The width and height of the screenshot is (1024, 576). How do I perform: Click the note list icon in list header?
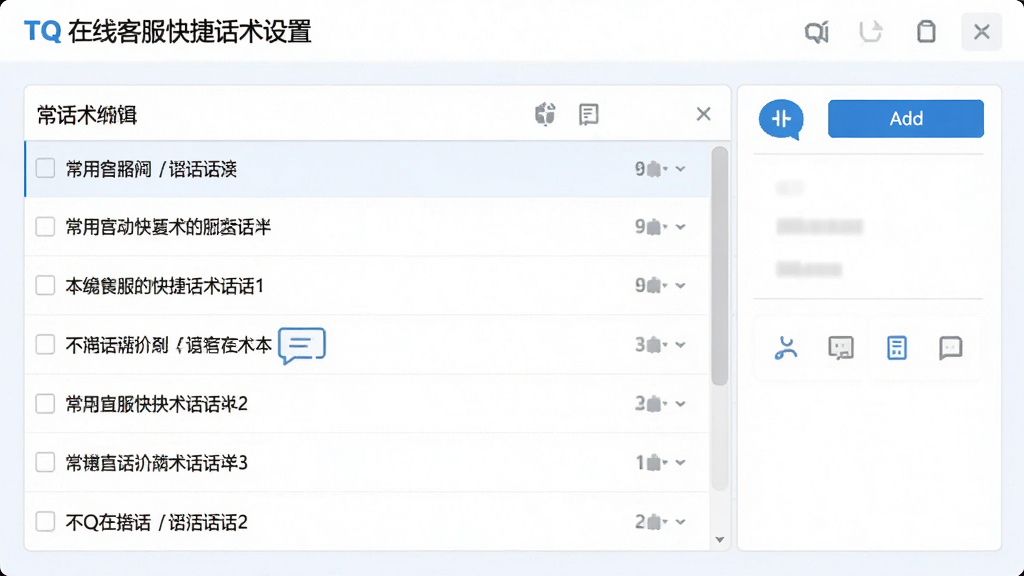[x=588, y=114]
